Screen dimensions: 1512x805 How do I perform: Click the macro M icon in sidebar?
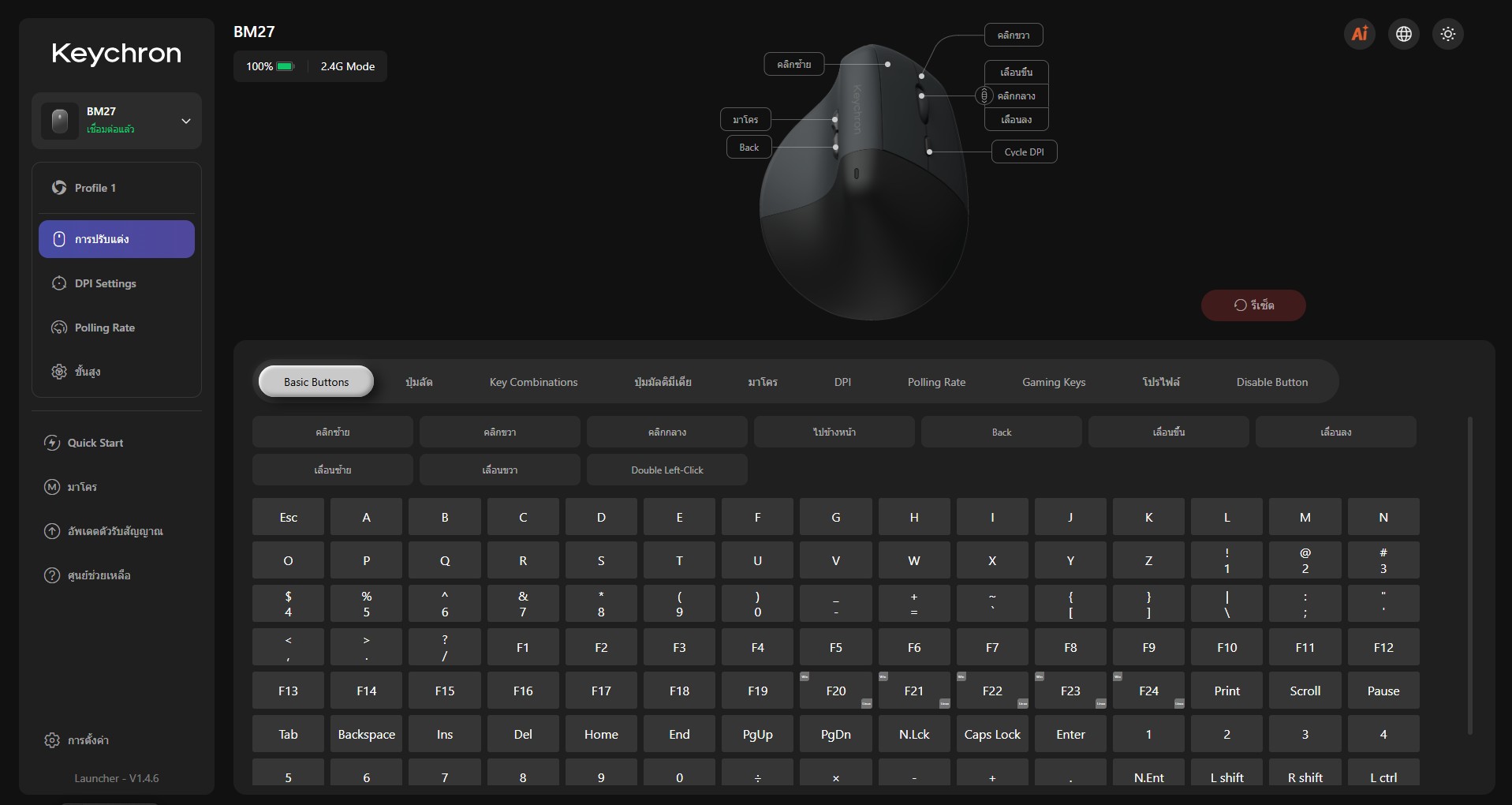pyautogui.click(x=52, y=487)
